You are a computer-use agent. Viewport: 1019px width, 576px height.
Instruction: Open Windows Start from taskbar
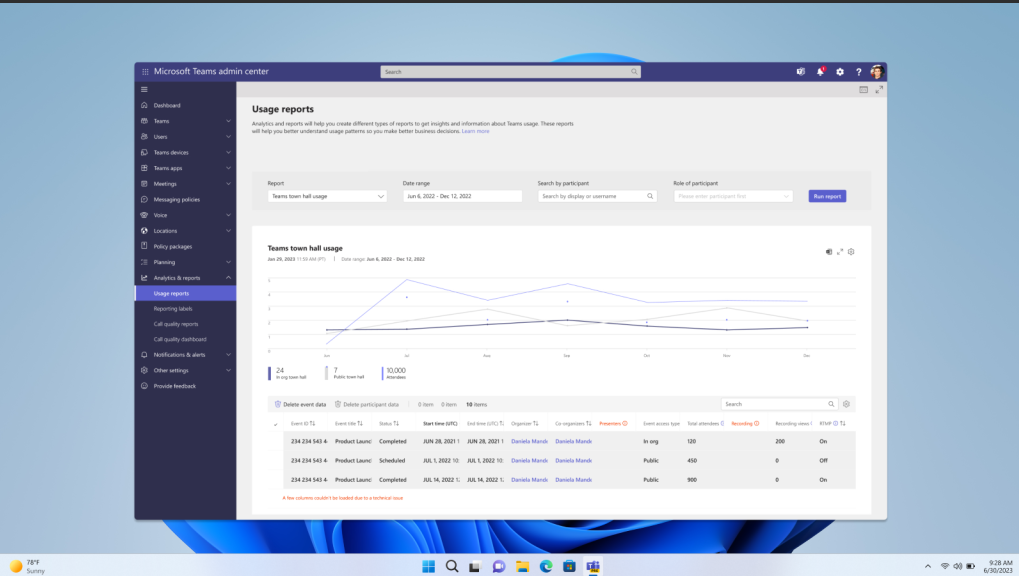(x=428, y=566)
